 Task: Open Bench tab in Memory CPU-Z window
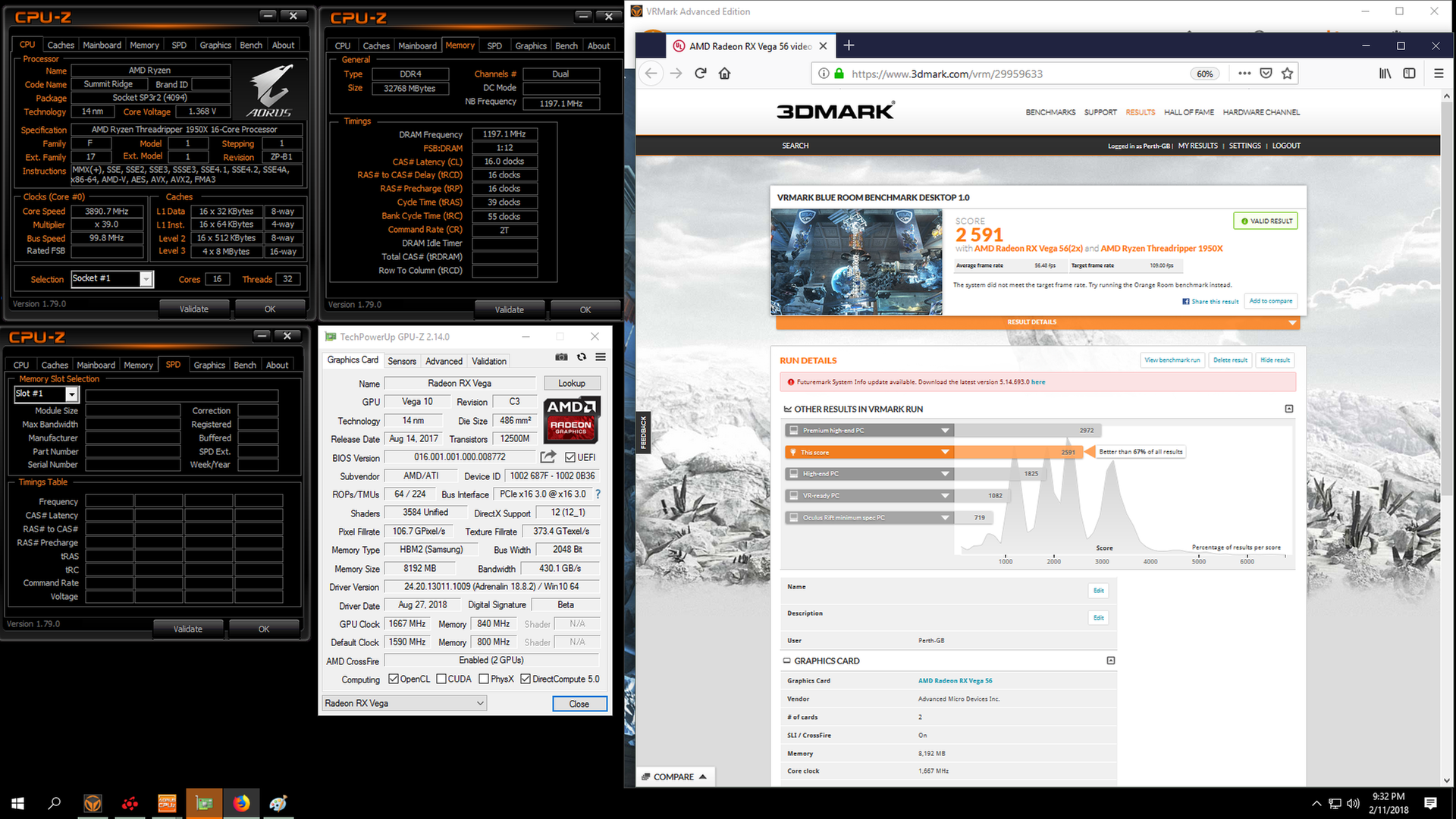[566, 45]
